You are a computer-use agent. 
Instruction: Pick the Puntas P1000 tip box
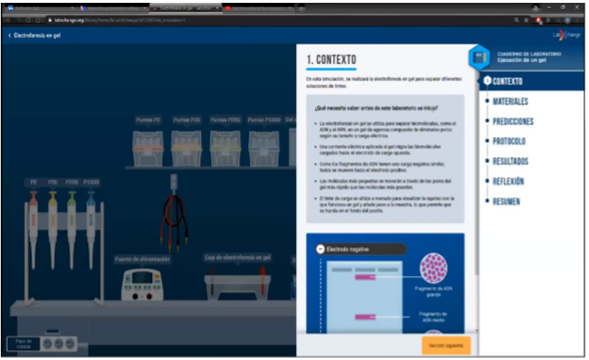[x=264, y=148]
